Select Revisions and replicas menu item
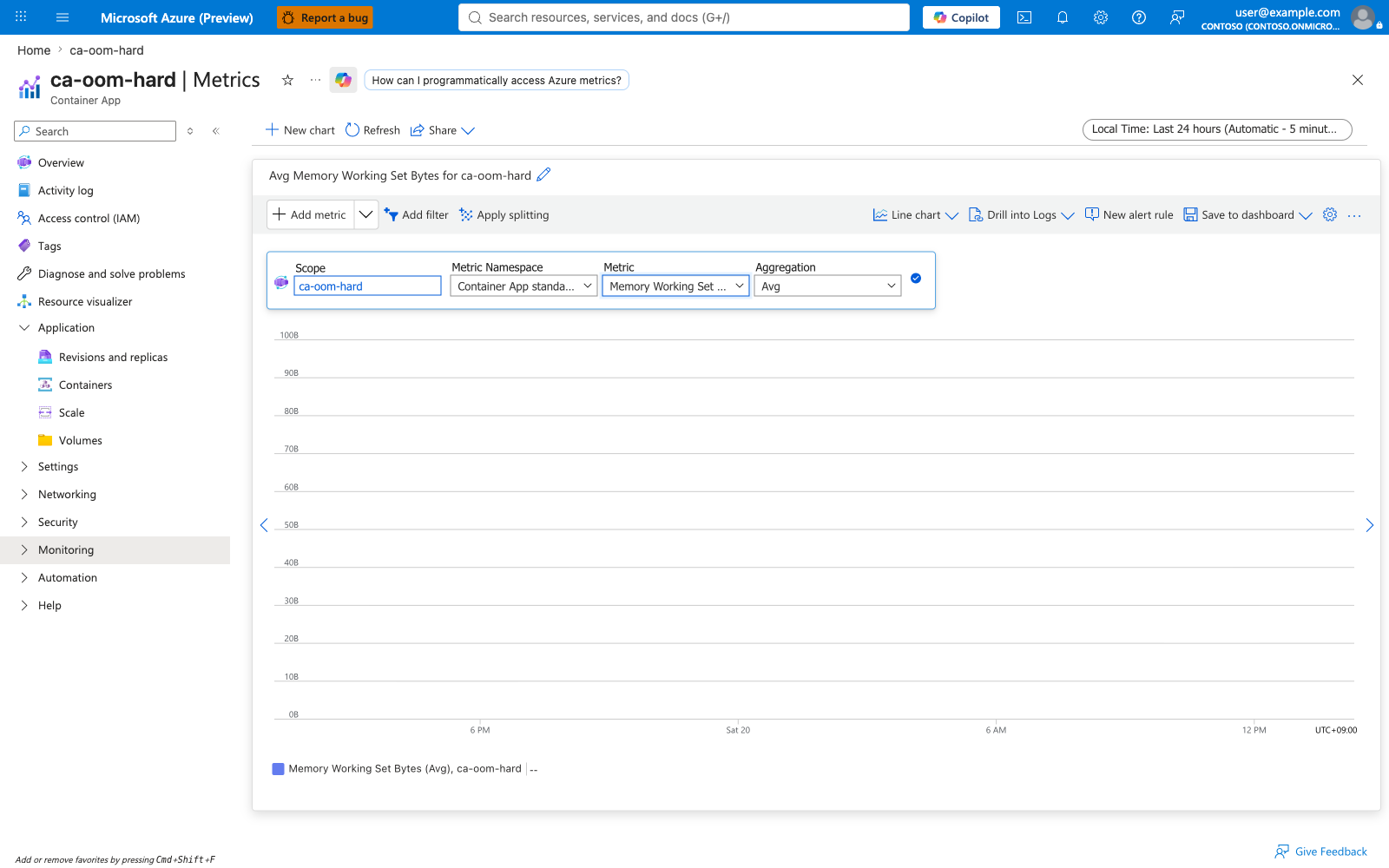Viewport: 1389px width, 868px height. tap(113, 358)
